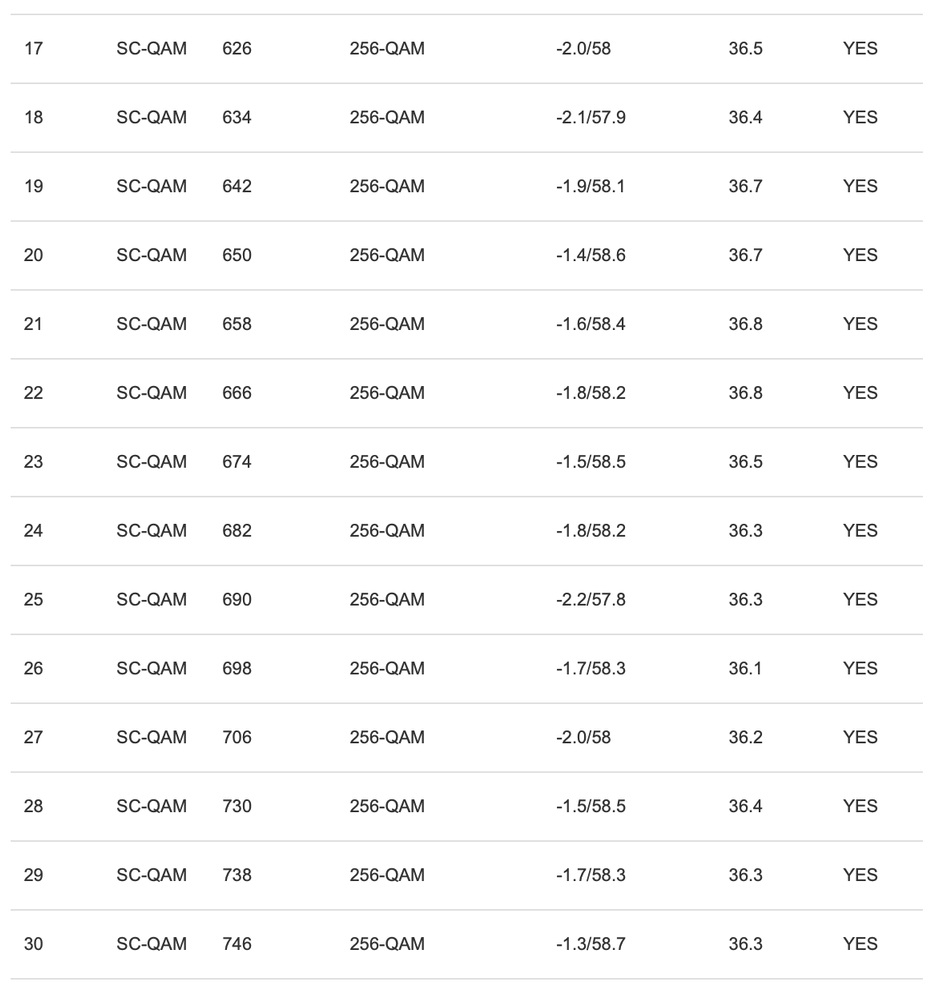The height and width of the screenshot is (998, 952).
Task: Click the -1.4/58.6 power value
Action: pyautogui.click(x=590, y=255)
